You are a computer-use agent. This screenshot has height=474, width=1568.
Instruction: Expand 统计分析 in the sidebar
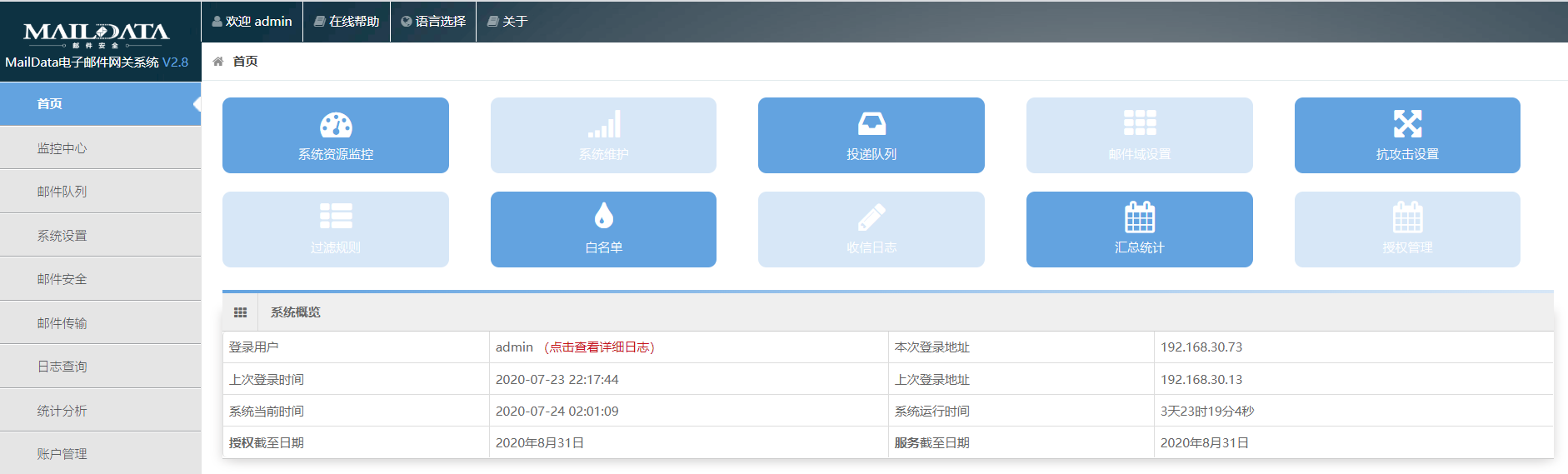tap(100, 411)
